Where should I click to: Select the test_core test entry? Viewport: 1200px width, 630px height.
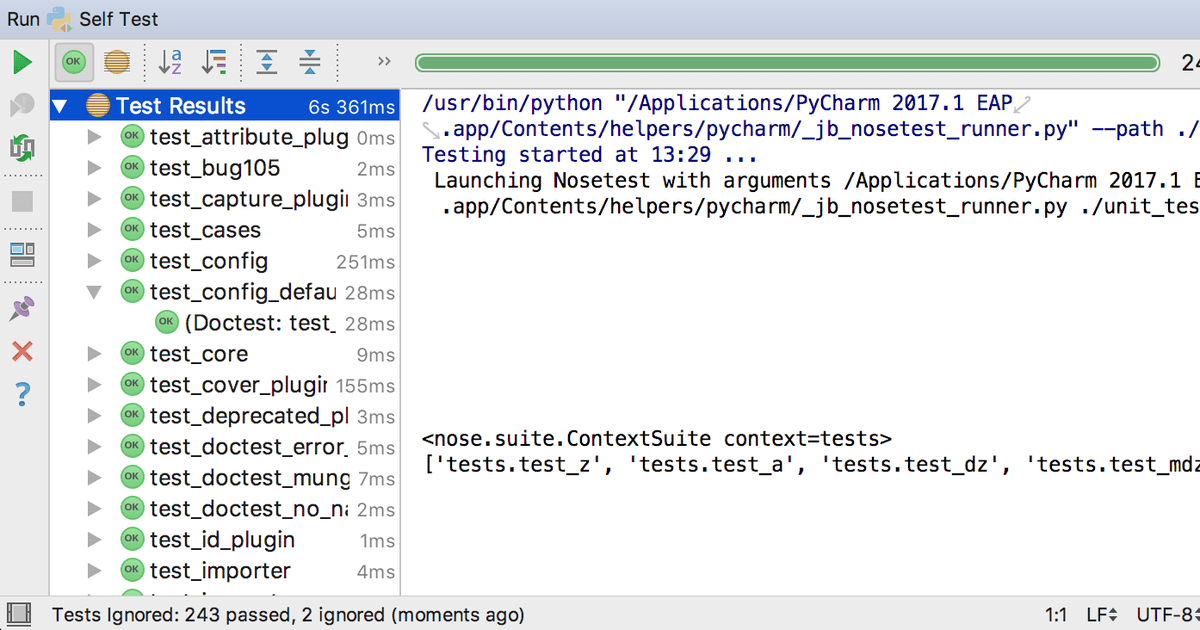pyautogui.click(x=198, y=354)
